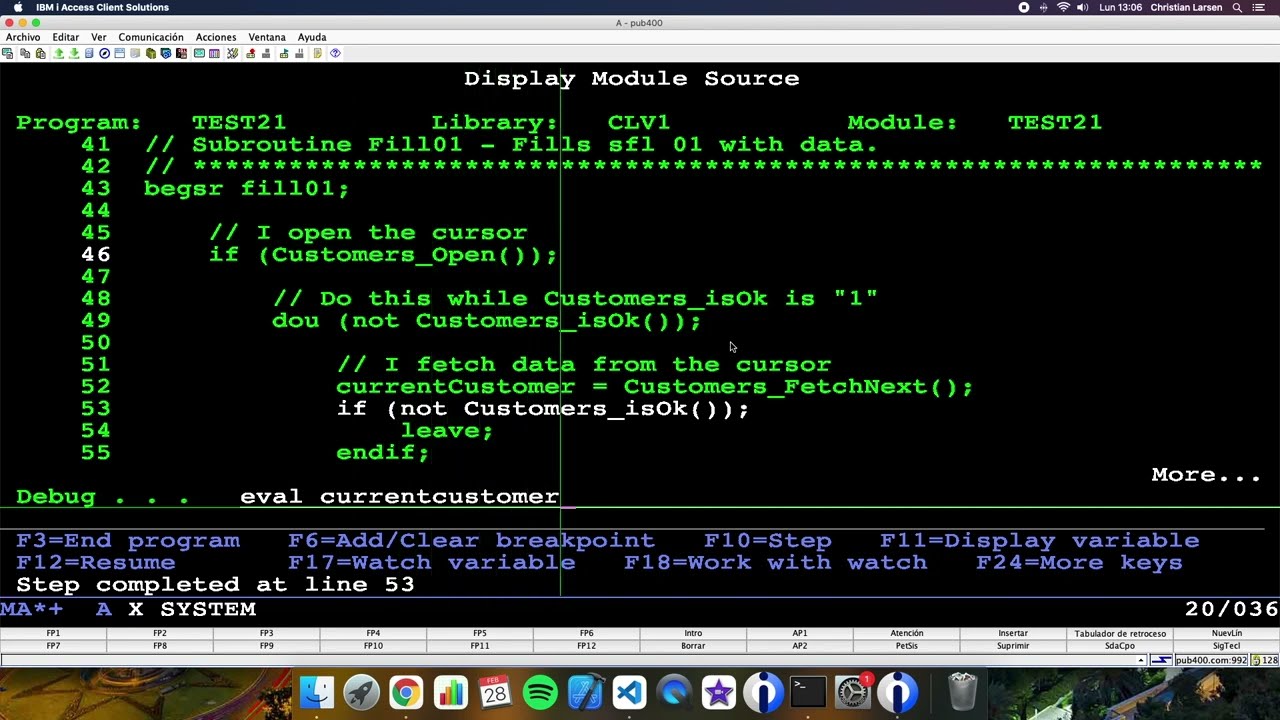
Task: Open Finder from the Dock
Action: pyautogui.click(x=317, y=692)
